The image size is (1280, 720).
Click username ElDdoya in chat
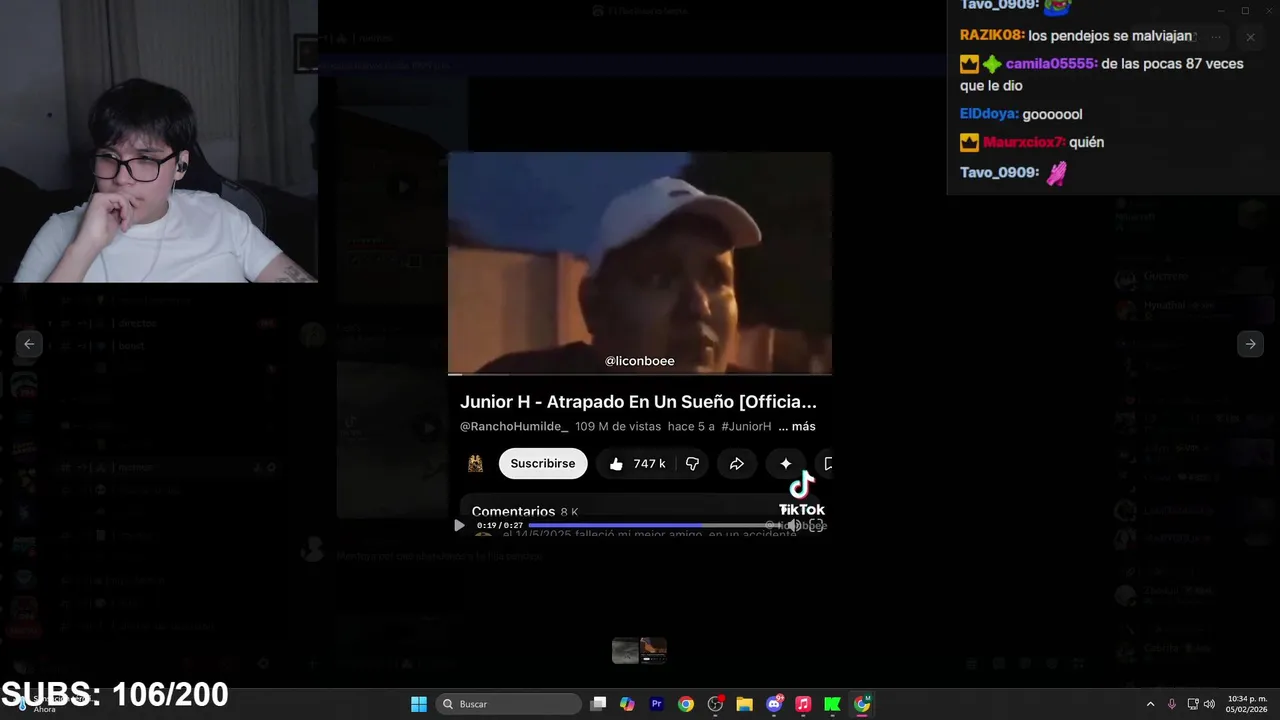[x=989, y=114]
